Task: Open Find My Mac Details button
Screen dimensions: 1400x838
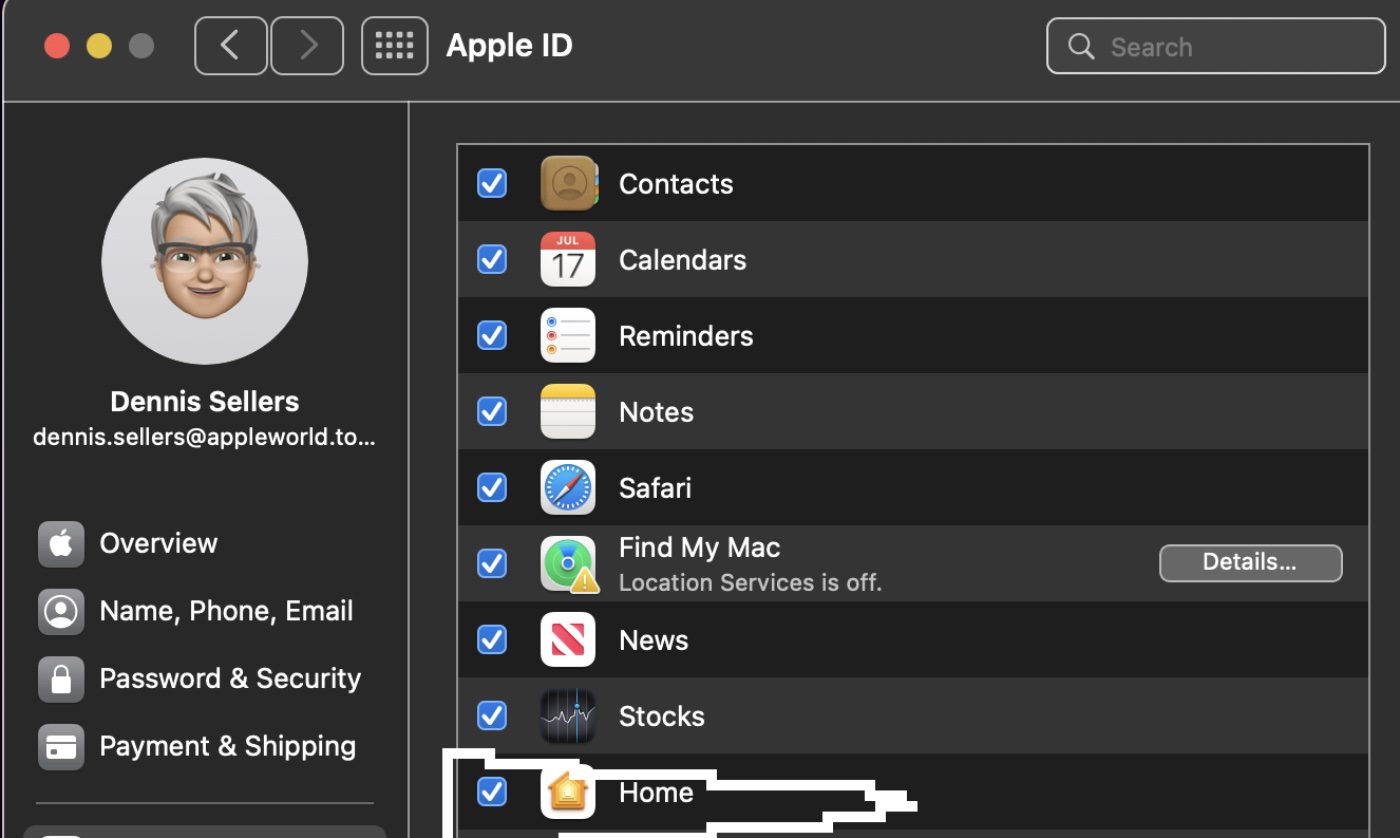Action: pos(1250,563)
